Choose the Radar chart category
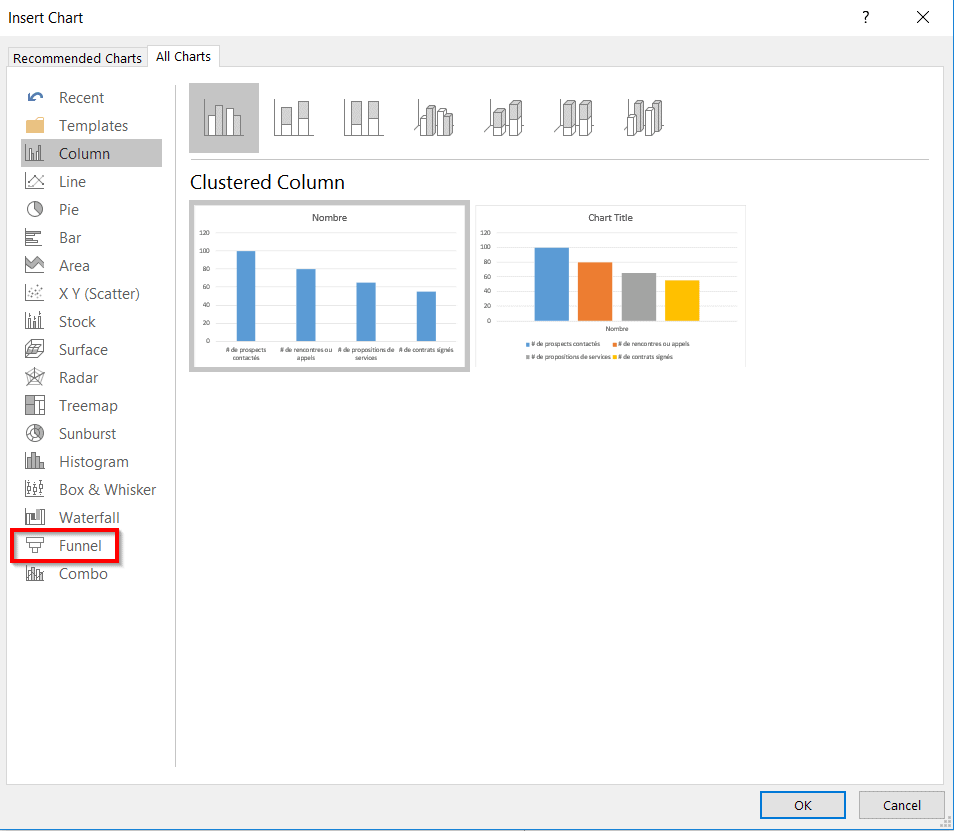This screenshot has width=954, height=831. 78,378
